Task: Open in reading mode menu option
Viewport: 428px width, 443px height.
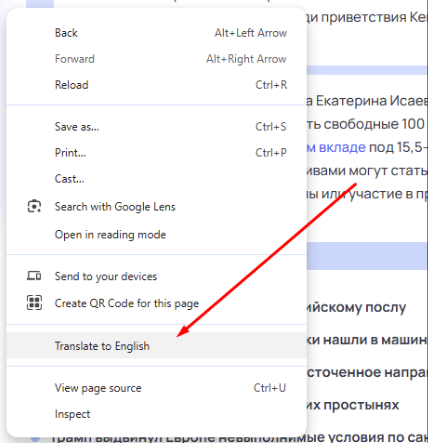Action: coord(156,235)
